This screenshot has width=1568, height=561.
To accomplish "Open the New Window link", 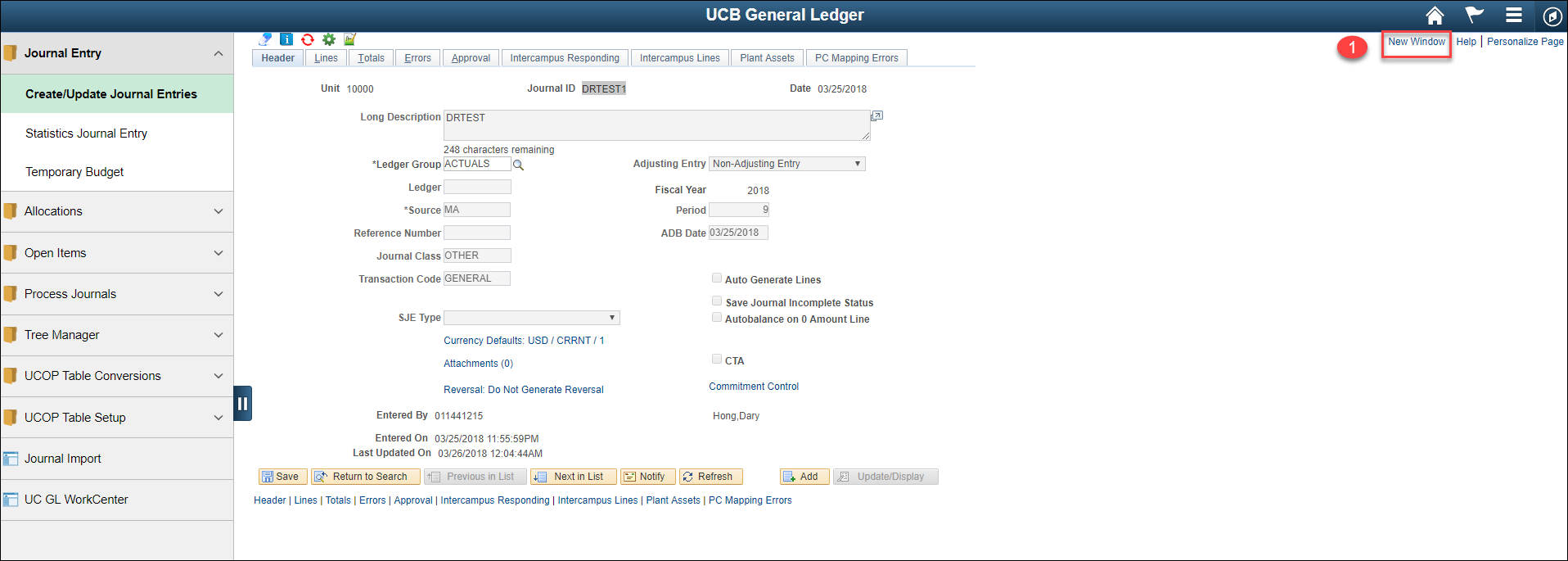I will click(x=1416, y=42).
